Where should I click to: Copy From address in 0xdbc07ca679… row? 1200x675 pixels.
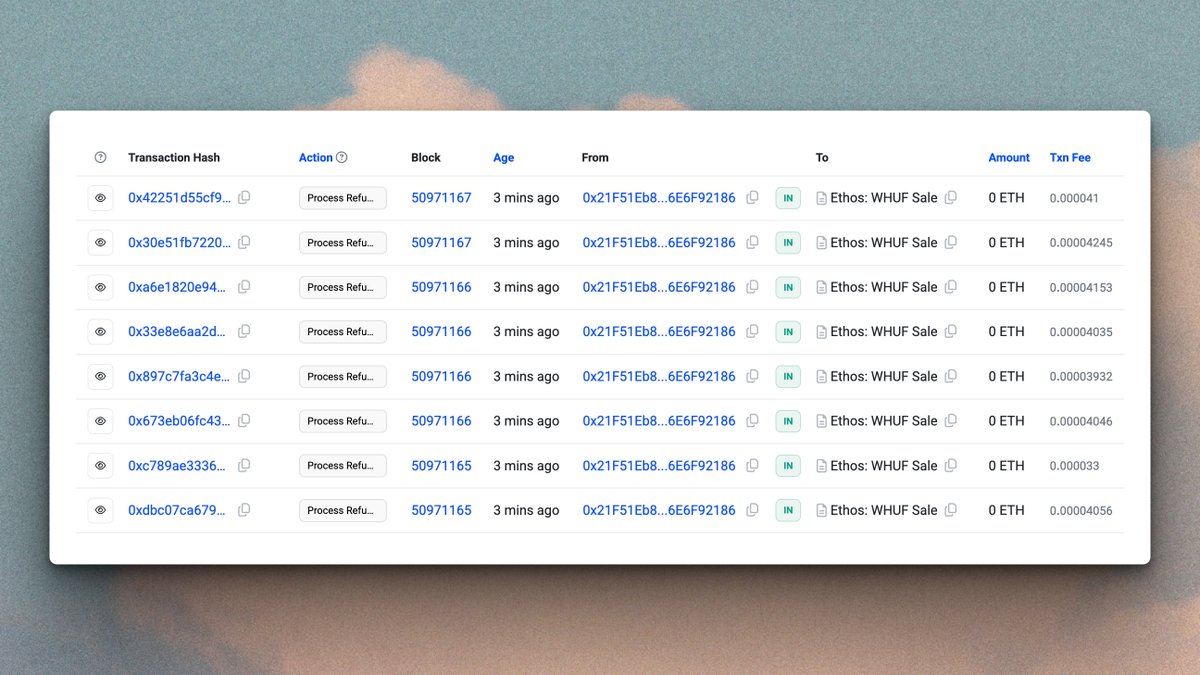coord(753,510)
